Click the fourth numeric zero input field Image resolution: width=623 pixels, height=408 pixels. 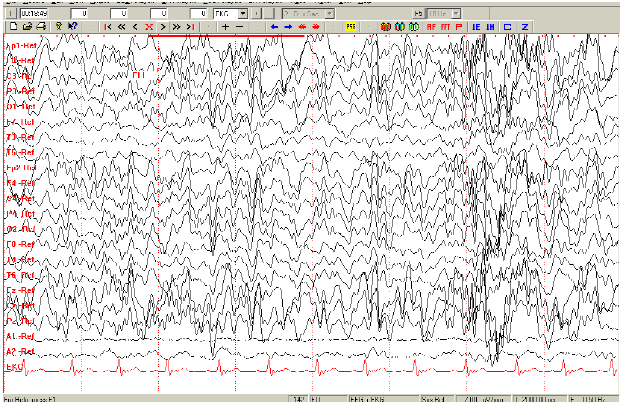[198, 14]
